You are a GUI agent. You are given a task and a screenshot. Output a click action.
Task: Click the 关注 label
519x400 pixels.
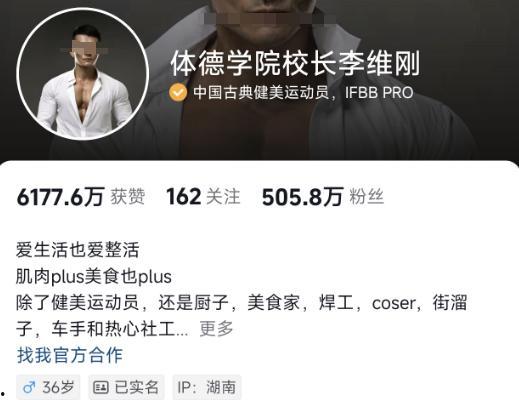click(223, 197)
